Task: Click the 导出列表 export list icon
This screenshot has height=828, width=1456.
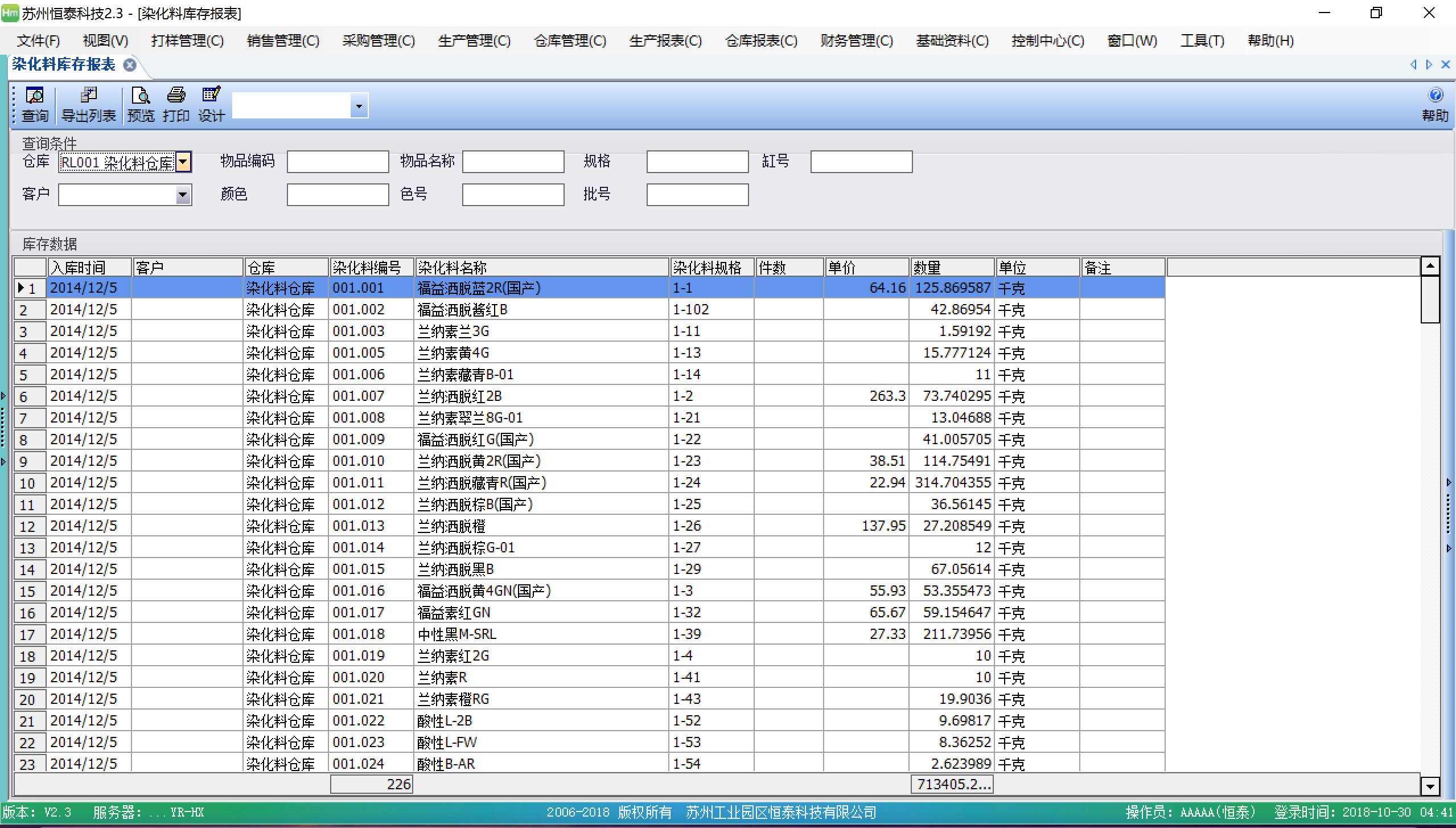Action: (x=88, y=105)
